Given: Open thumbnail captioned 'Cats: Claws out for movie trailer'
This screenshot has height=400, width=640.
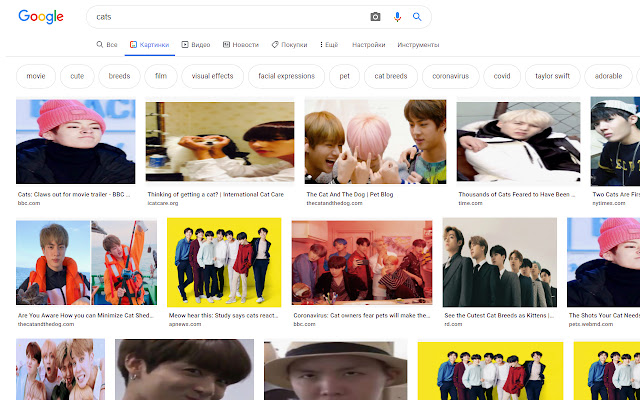Looking at the screenshot, I should point(76,142).
